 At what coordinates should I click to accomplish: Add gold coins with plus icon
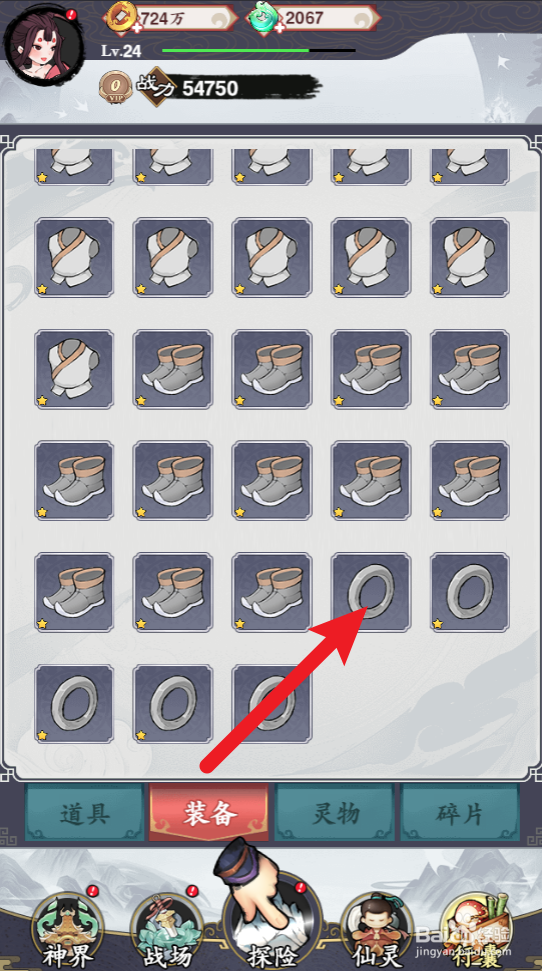136,28
